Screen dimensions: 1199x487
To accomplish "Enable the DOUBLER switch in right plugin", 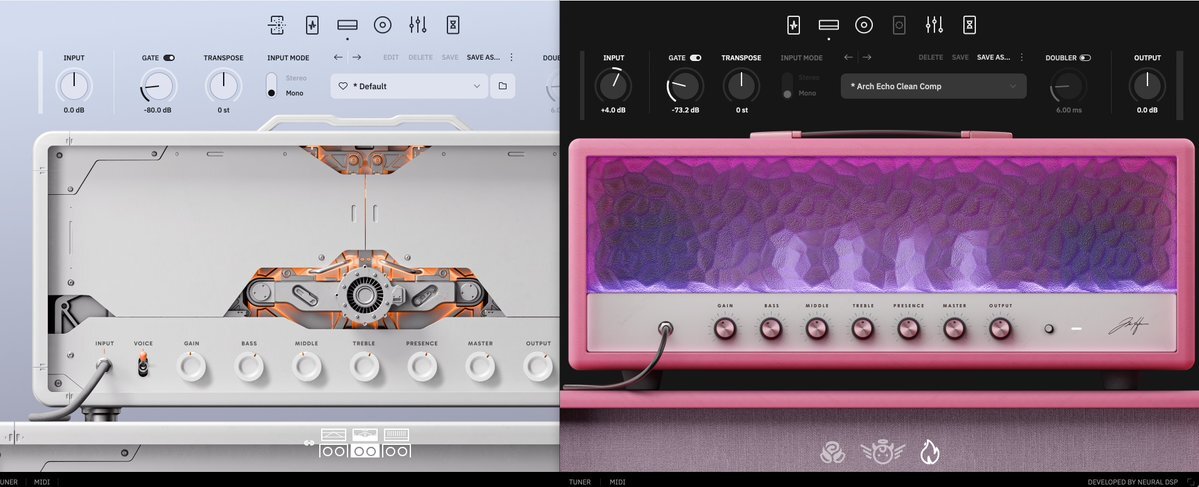I will pyautogui.click(x=1085, y=57).
